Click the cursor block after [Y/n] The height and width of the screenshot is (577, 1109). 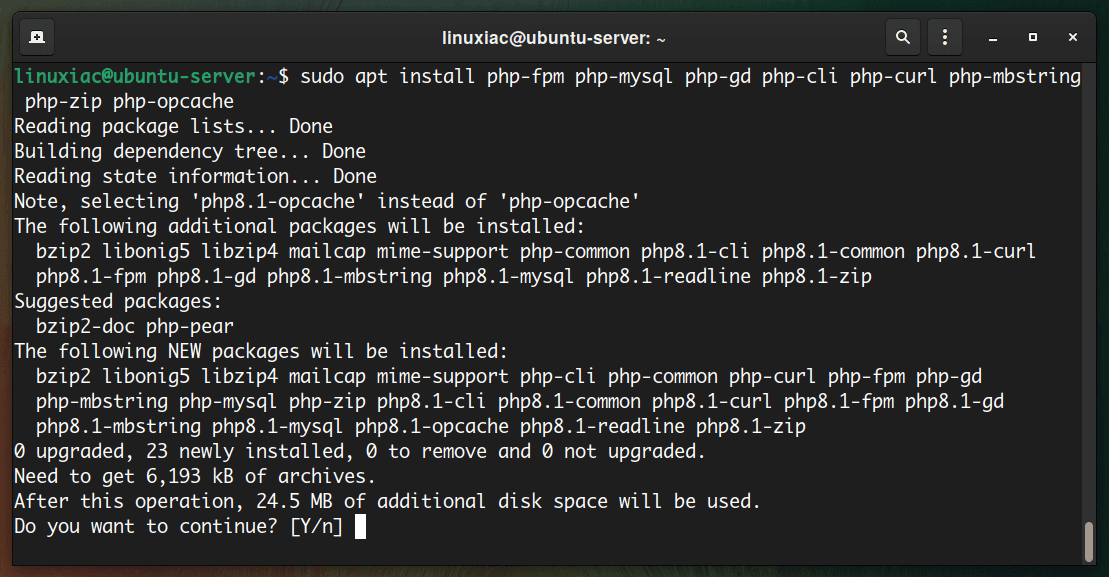tap(360, 527)
